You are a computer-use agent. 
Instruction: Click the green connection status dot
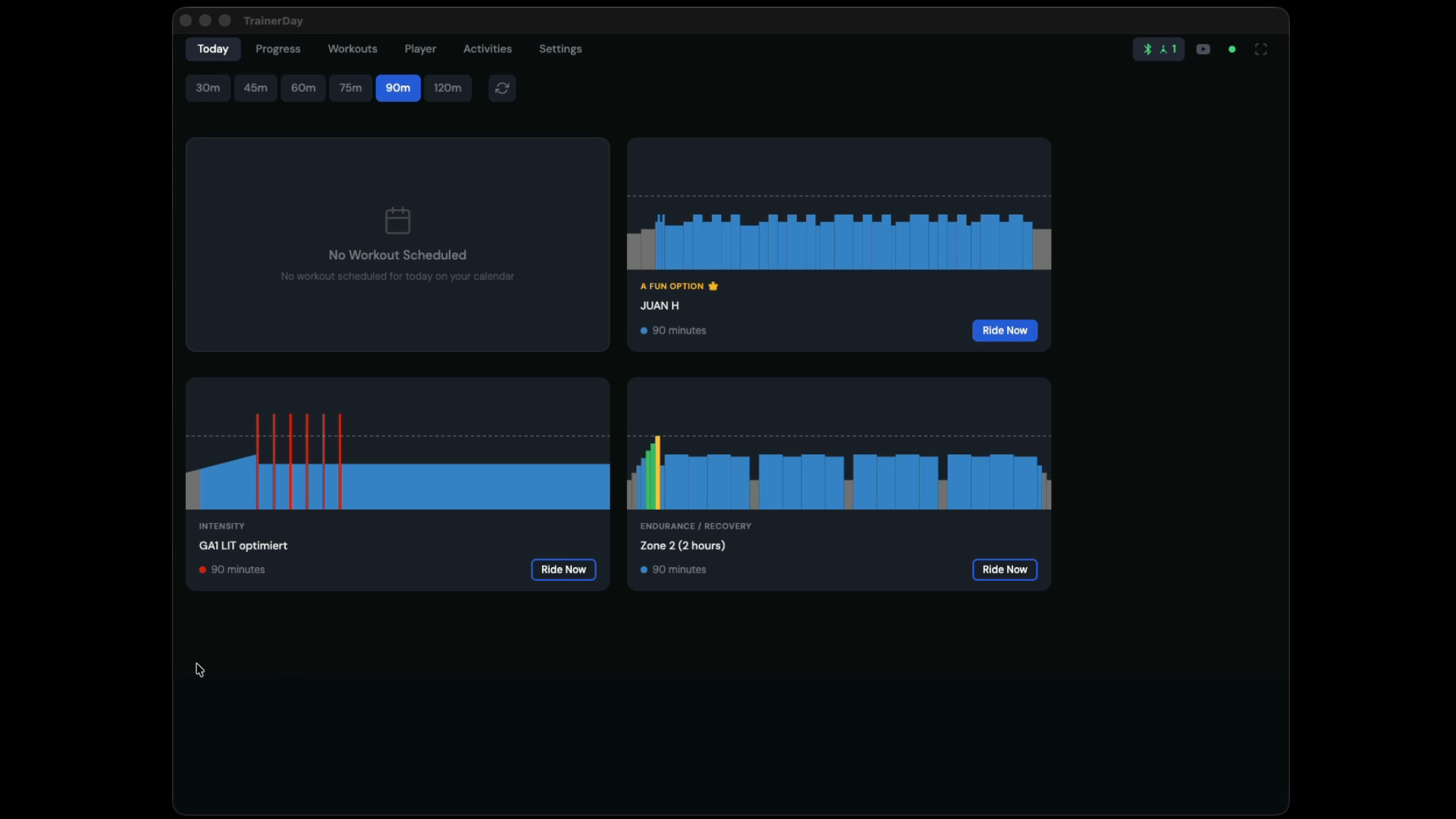1232,49
